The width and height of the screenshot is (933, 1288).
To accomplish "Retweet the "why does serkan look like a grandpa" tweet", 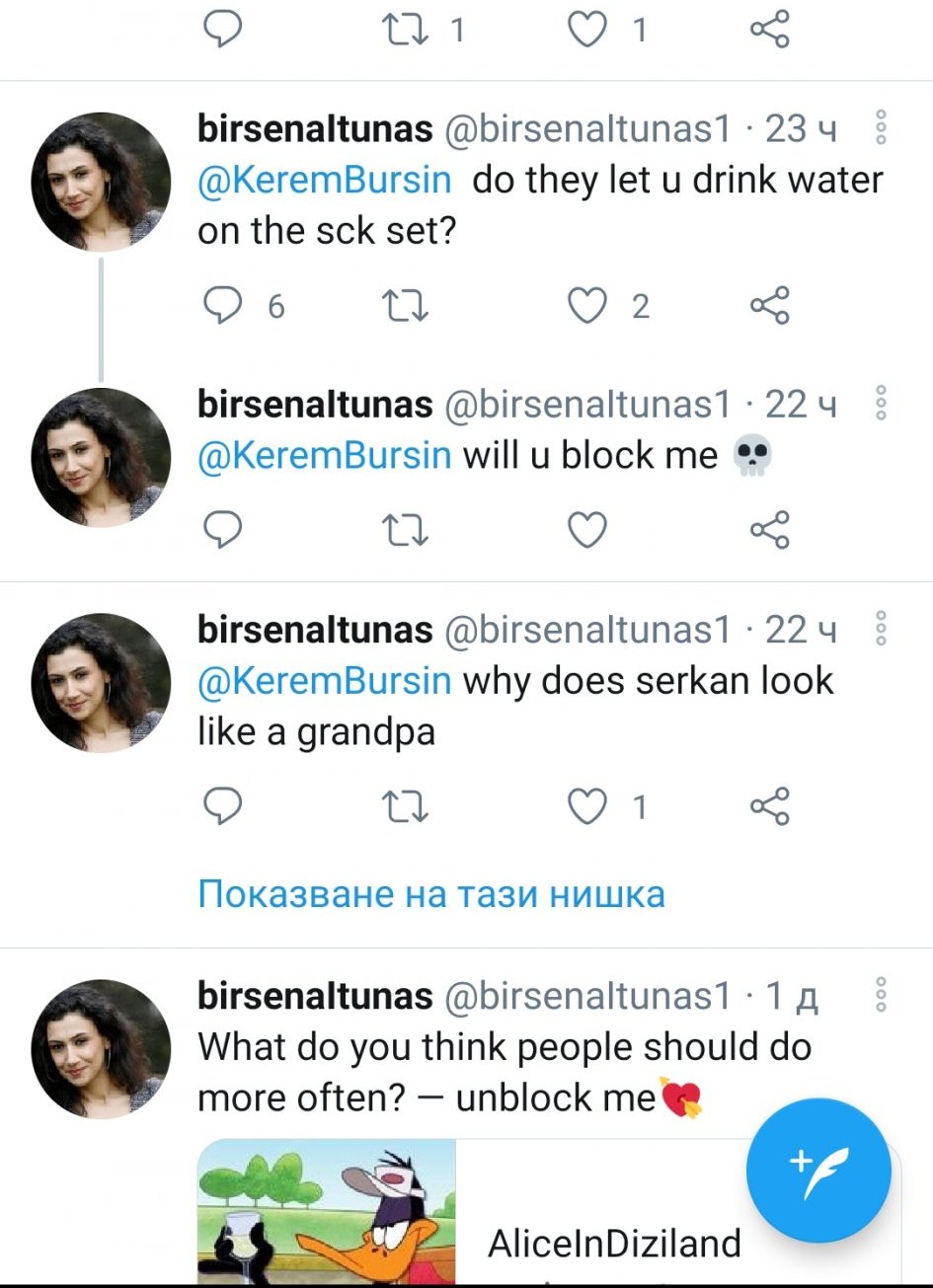I will pyautogui.click(x=405, y=807).
